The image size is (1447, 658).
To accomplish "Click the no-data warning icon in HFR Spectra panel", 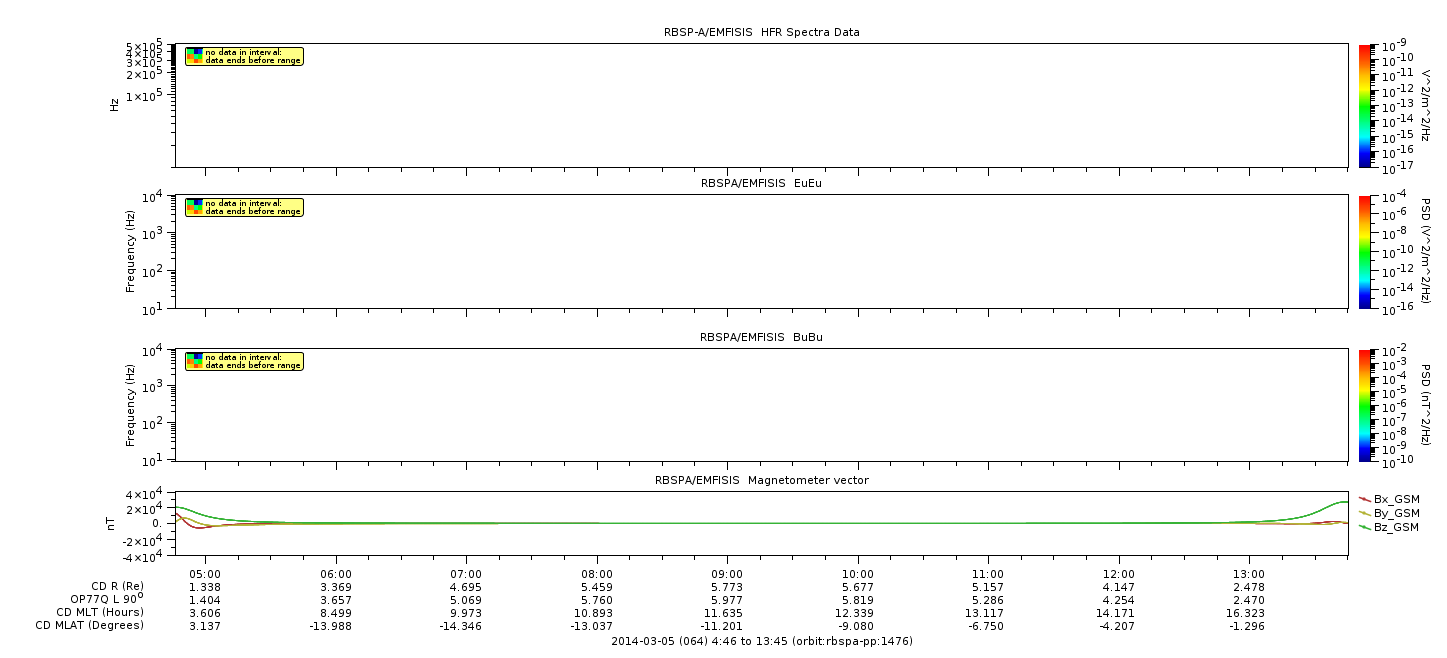I will coord(195,56).
